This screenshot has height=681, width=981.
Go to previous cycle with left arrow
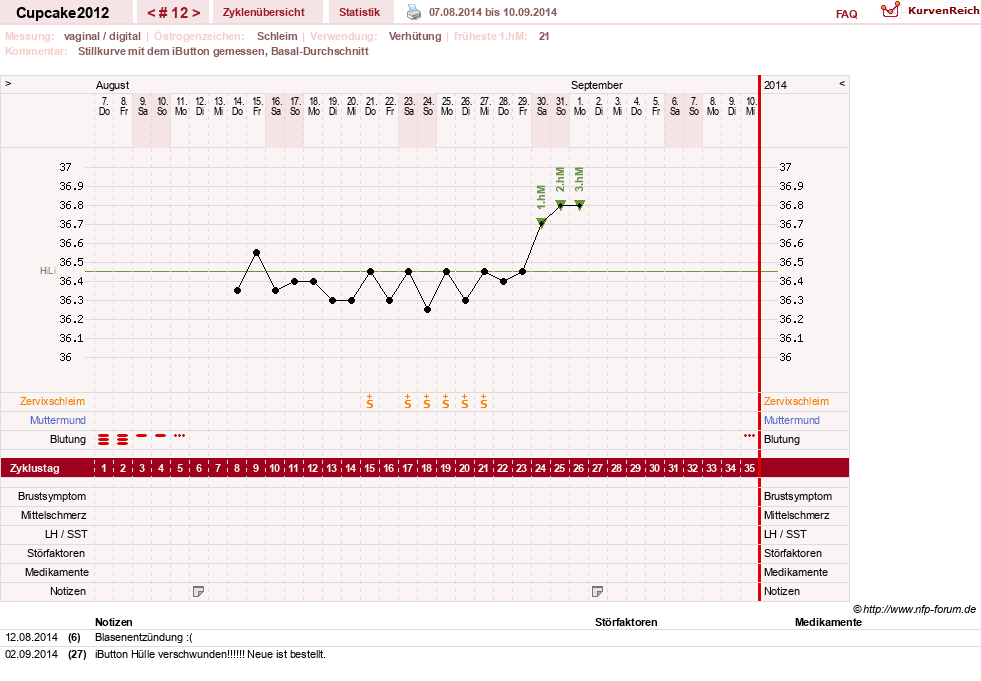151,13
